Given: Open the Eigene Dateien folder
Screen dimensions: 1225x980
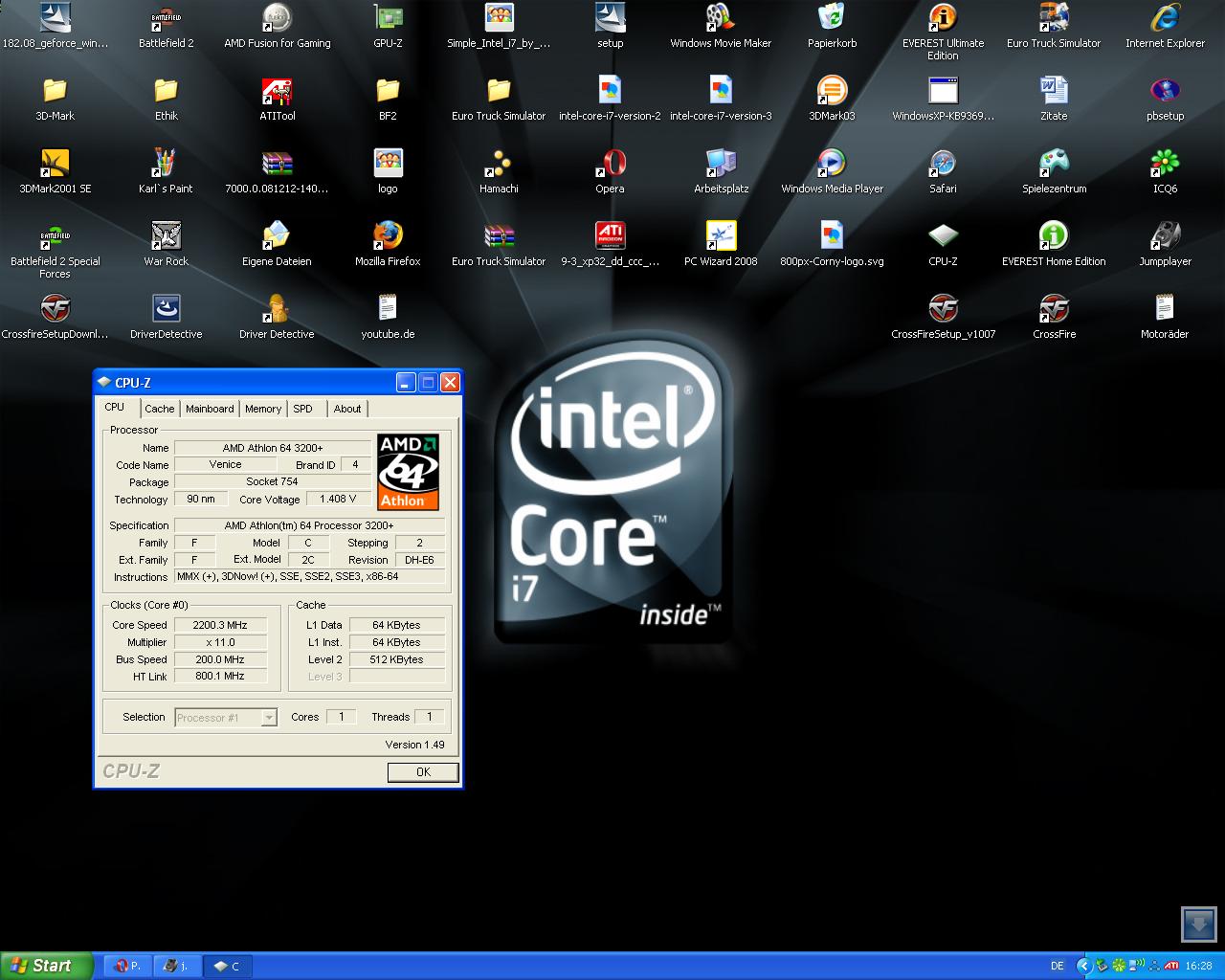Looking at the screenshot, I should coord(277,244).
